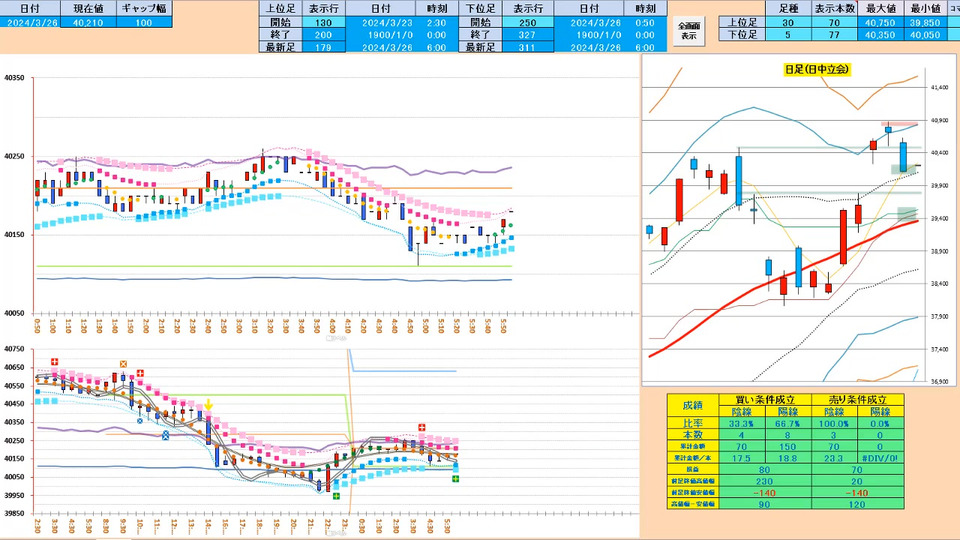Screen dimensions: 960x540
Task: Click the 売り条件成立 header
Action: coord(857,399)
